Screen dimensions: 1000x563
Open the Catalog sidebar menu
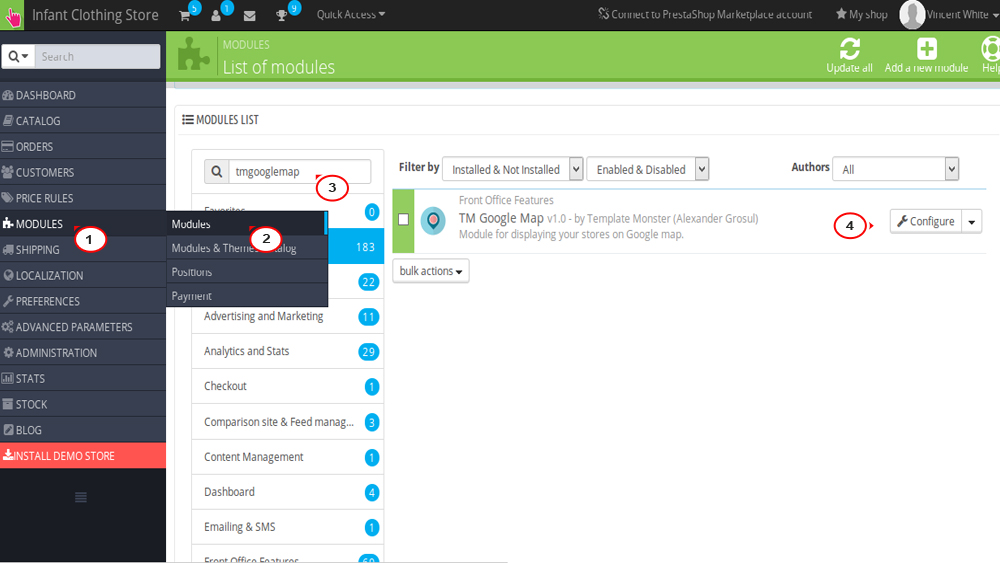(83, 121)
